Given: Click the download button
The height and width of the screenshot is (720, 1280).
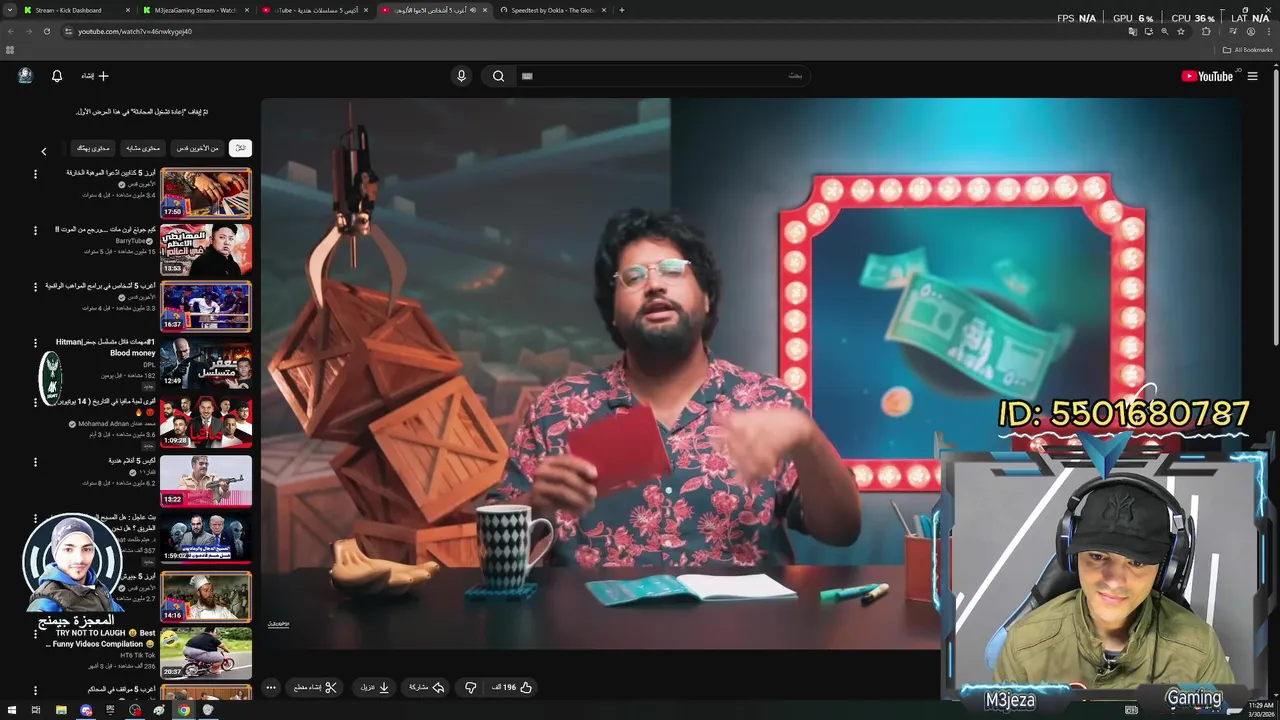Looking at the screenshot, I should pos(374,687).
